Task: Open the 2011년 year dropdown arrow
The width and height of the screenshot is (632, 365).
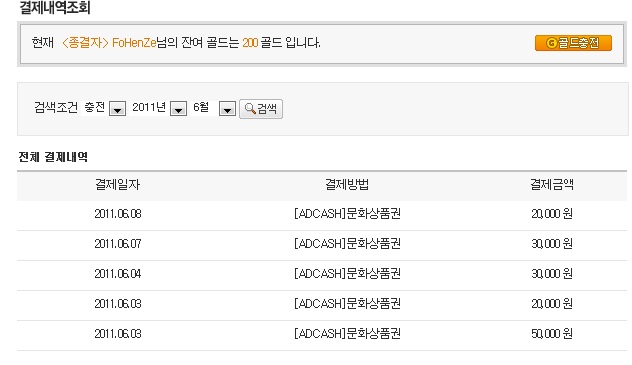Action: click(x=178, y=109)
